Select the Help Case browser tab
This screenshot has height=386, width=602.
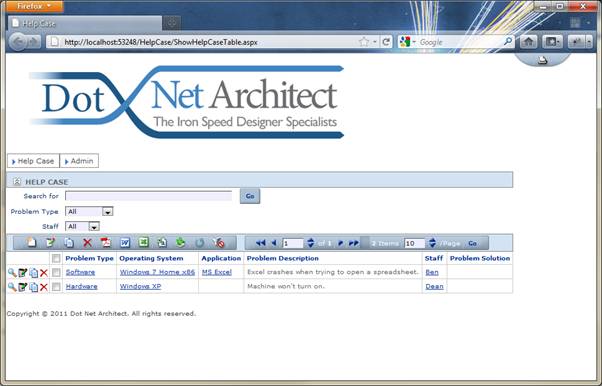point(84,23)
